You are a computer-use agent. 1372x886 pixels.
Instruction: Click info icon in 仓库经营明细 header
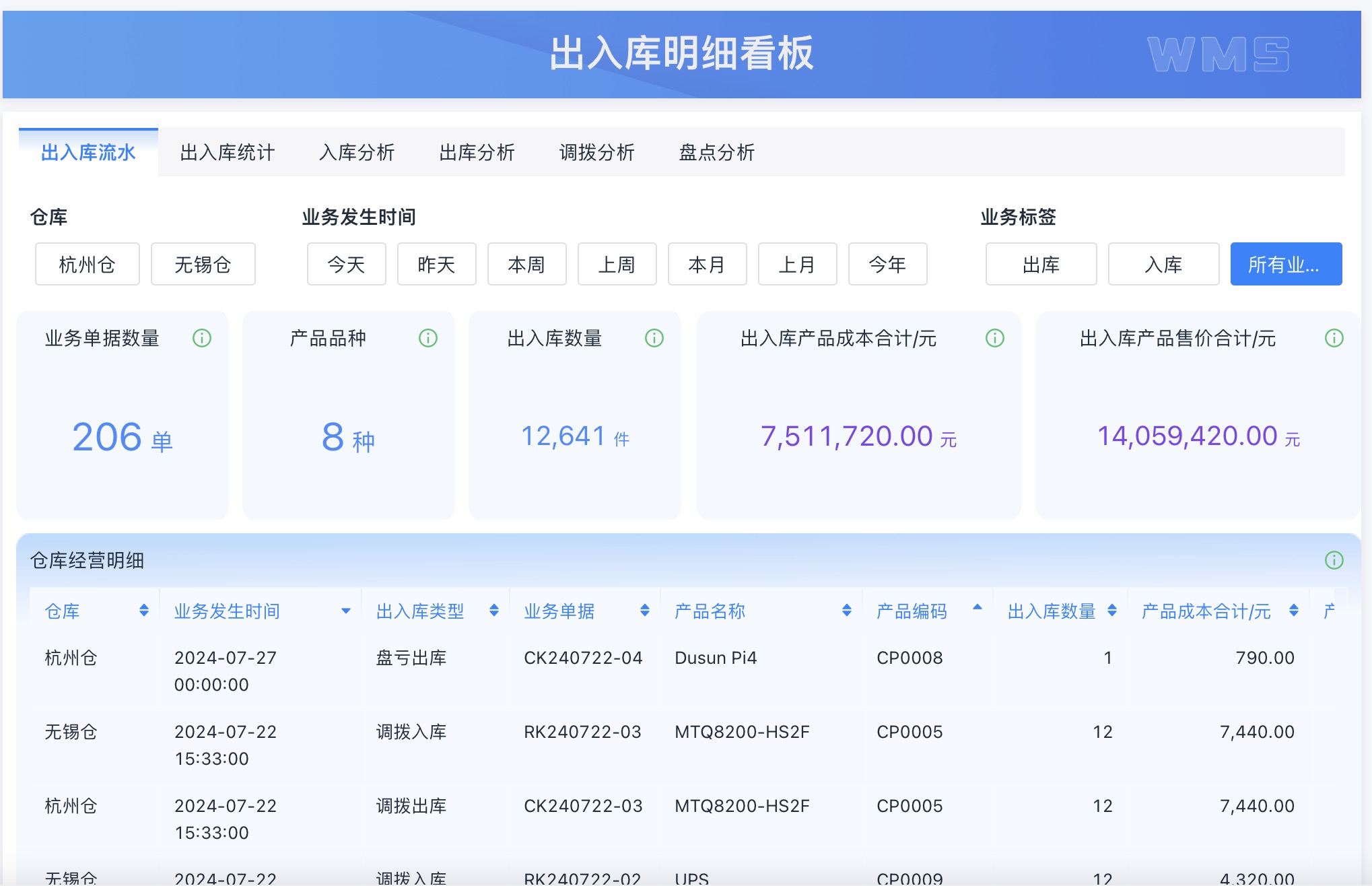[1334, 560]
